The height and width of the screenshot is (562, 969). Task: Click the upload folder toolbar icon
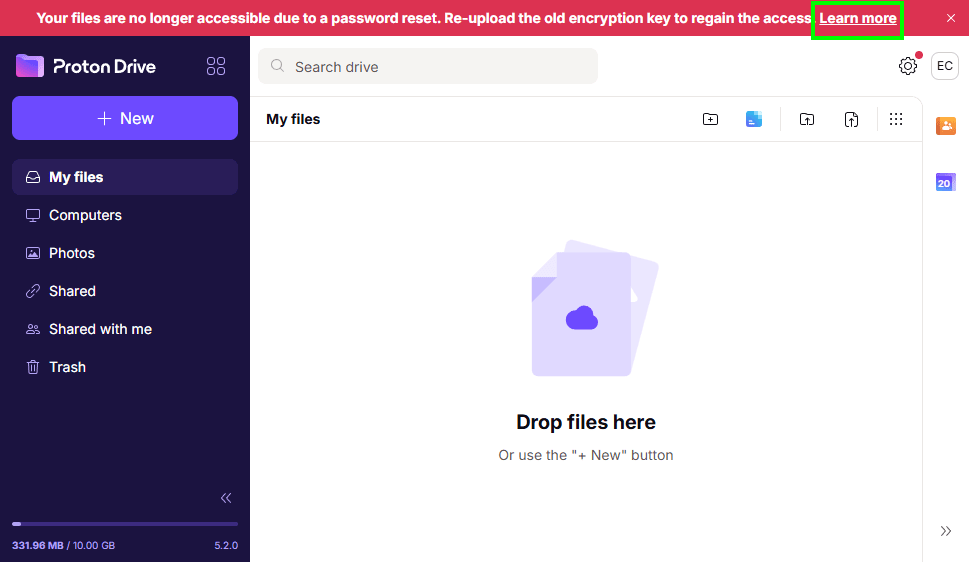point(807,119)
